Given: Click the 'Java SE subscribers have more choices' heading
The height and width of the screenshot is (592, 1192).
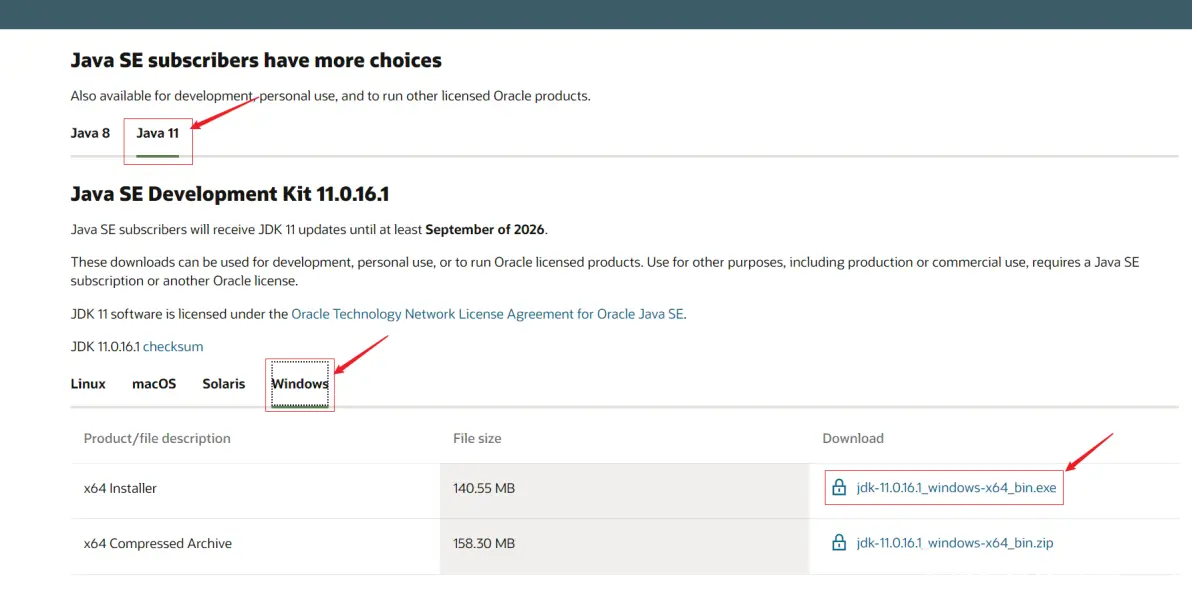Looking at the screenshot, I should (256, 60).
